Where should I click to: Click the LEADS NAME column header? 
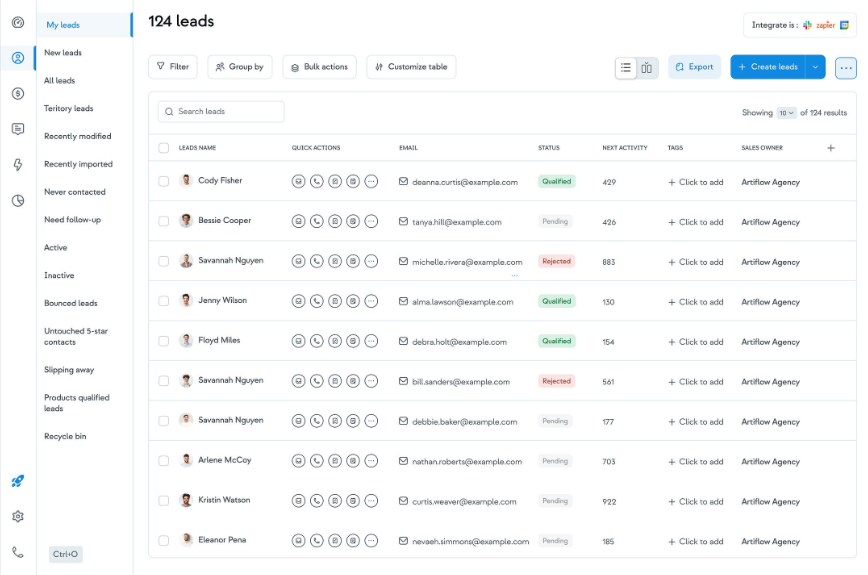coord(197,148)
